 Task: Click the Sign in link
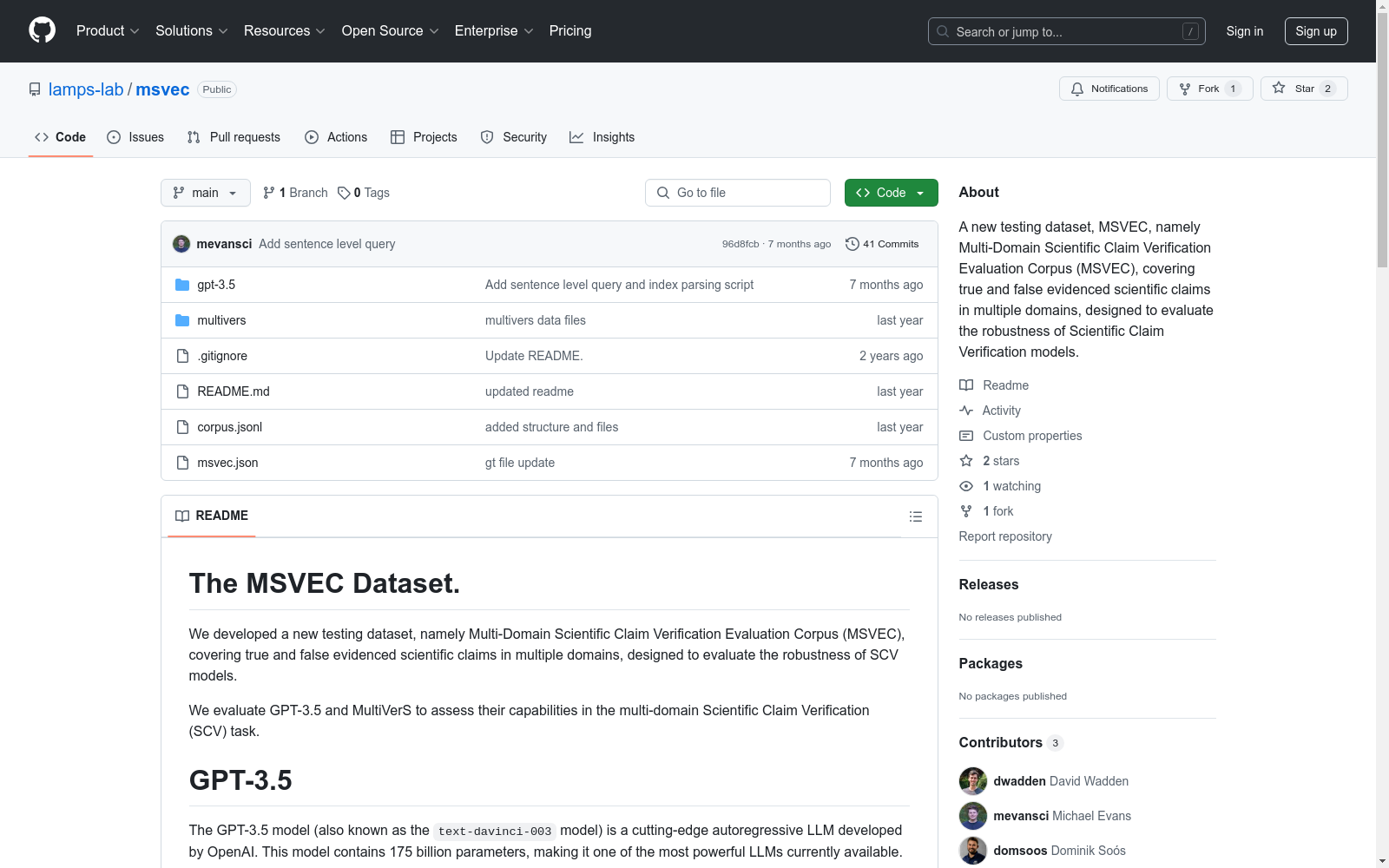coord(1245,31)
